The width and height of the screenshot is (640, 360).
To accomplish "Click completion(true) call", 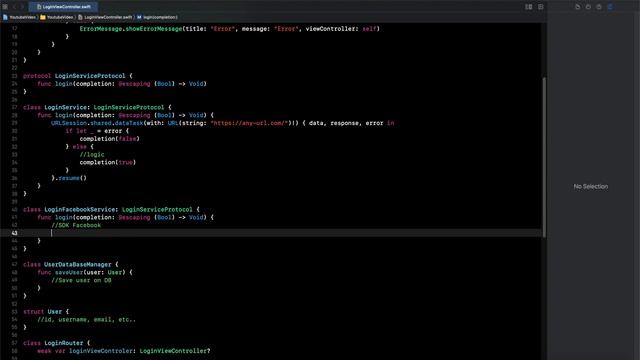I will coord(108,162).
